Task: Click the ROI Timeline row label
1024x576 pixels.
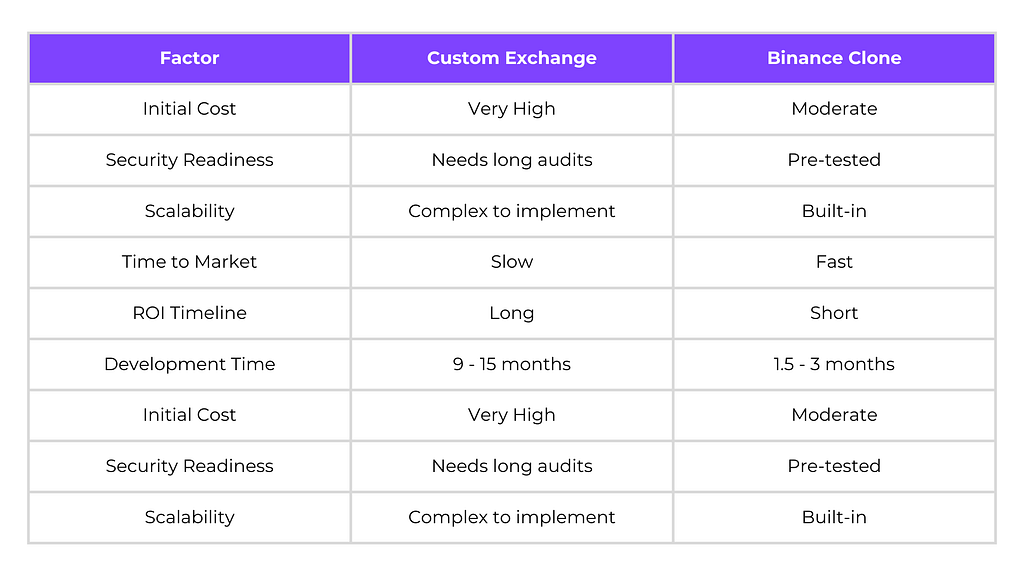Action: [189, 313]
